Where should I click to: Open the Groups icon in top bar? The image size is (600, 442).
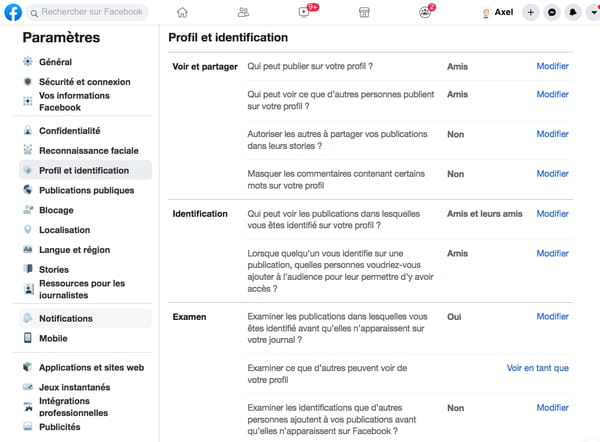click(x=425, y=13)
